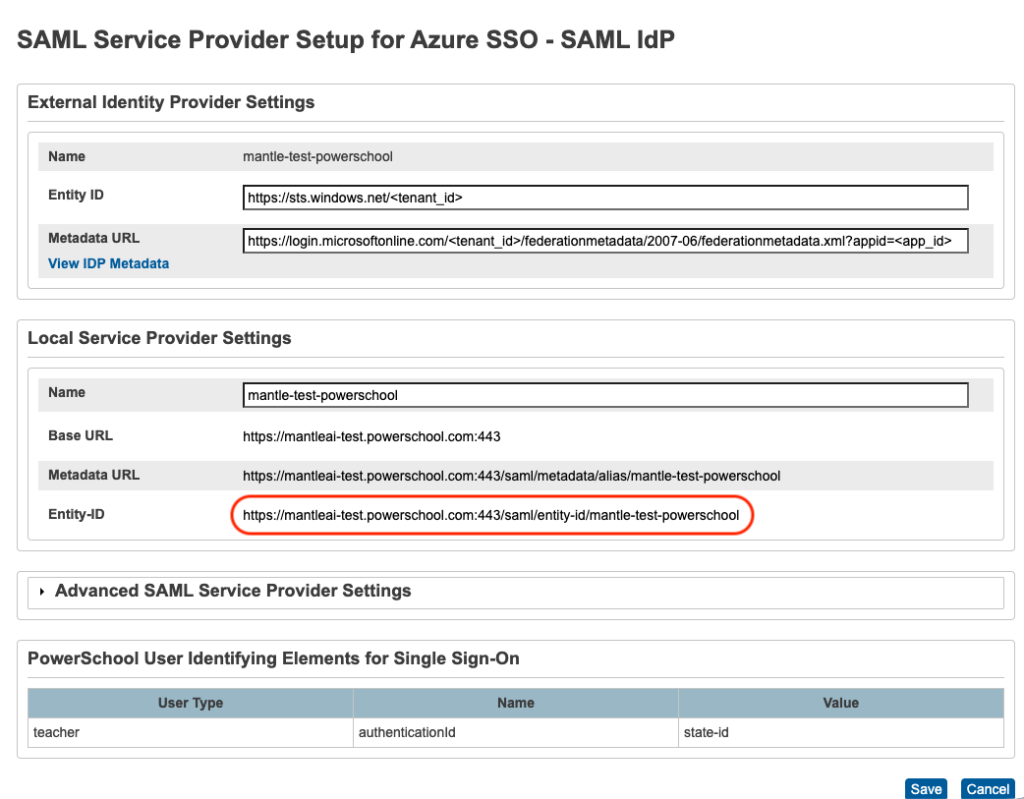Click the External Identity Provider Settings heading

[x=171, y=102]
